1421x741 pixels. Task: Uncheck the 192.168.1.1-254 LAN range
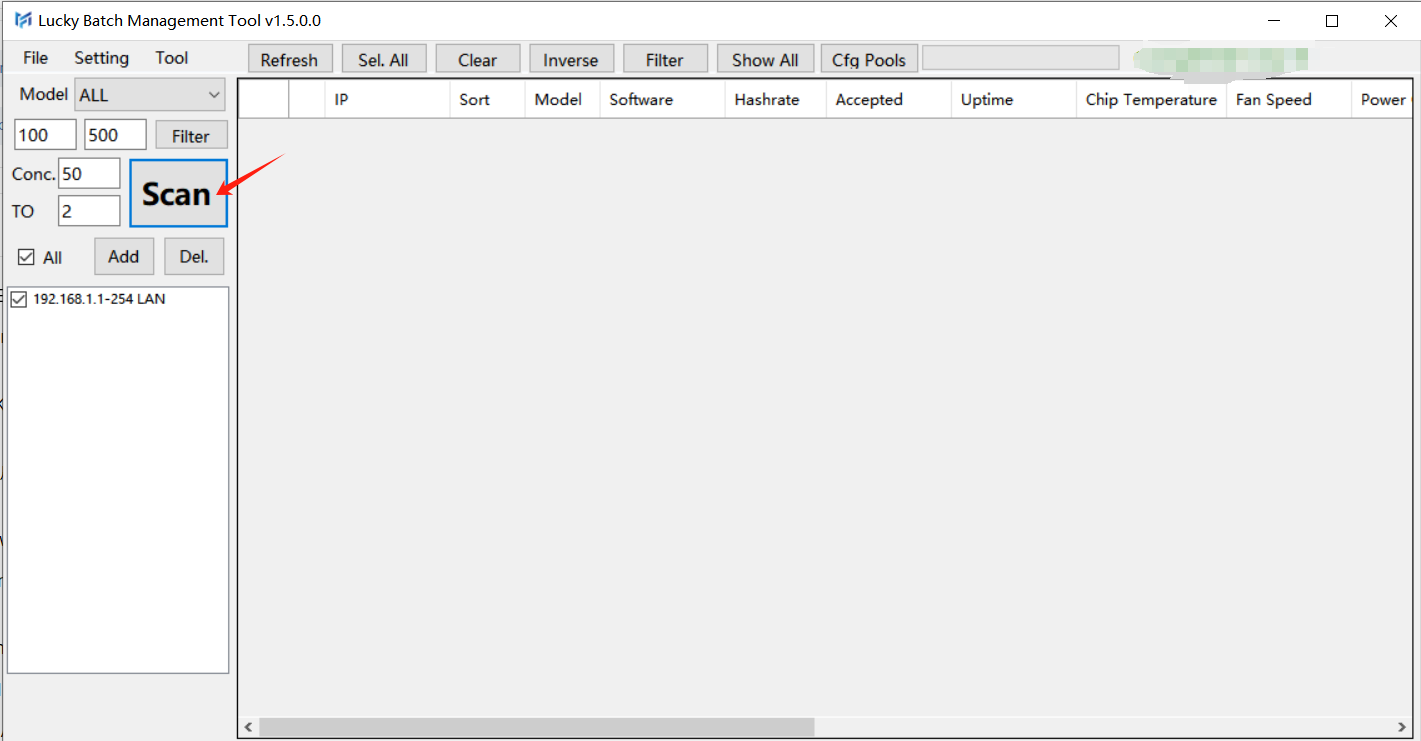point(19,299)
